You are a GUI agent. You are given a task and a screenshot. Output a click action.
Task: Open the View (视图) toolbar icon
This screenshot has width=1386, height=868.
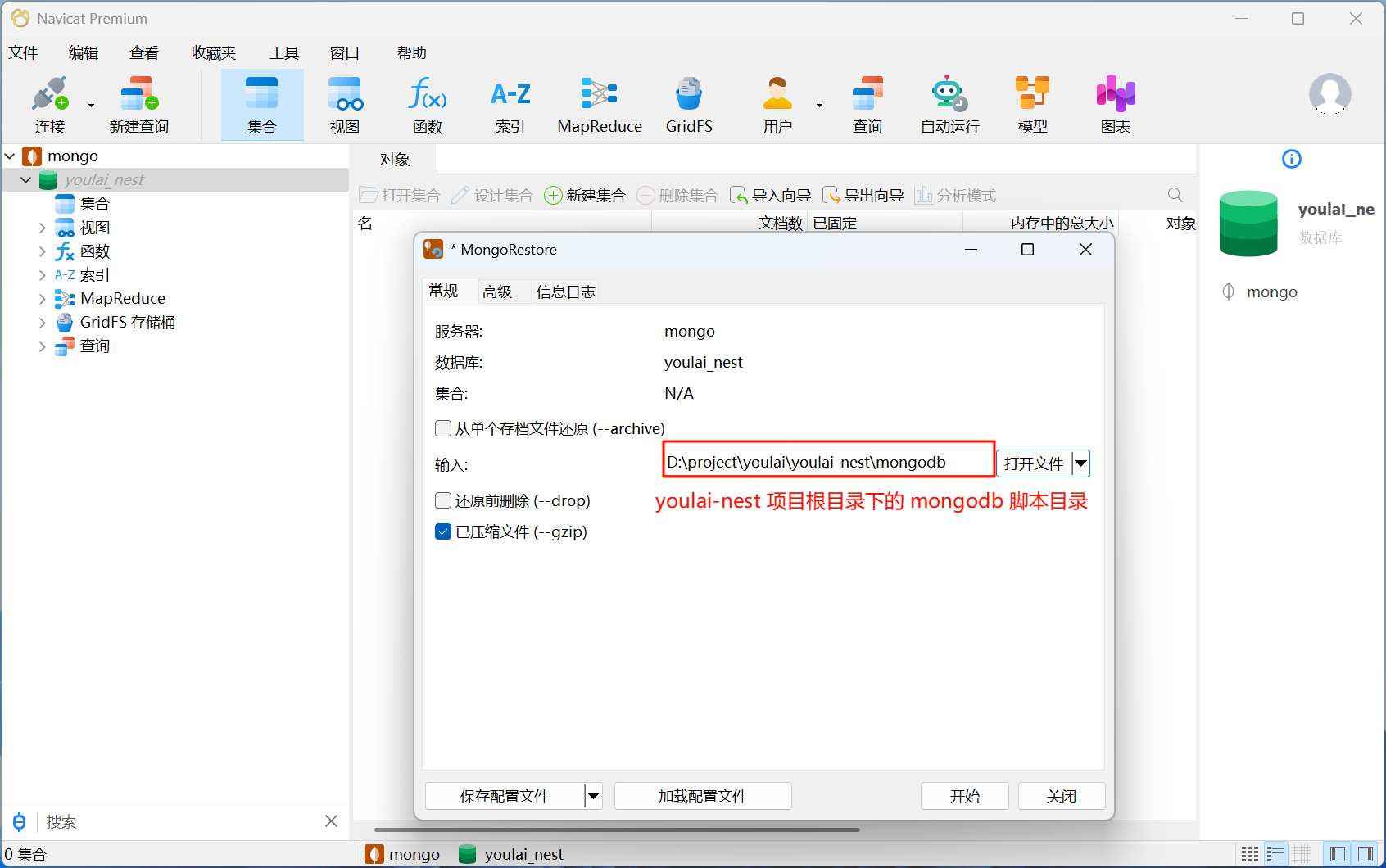345,105
